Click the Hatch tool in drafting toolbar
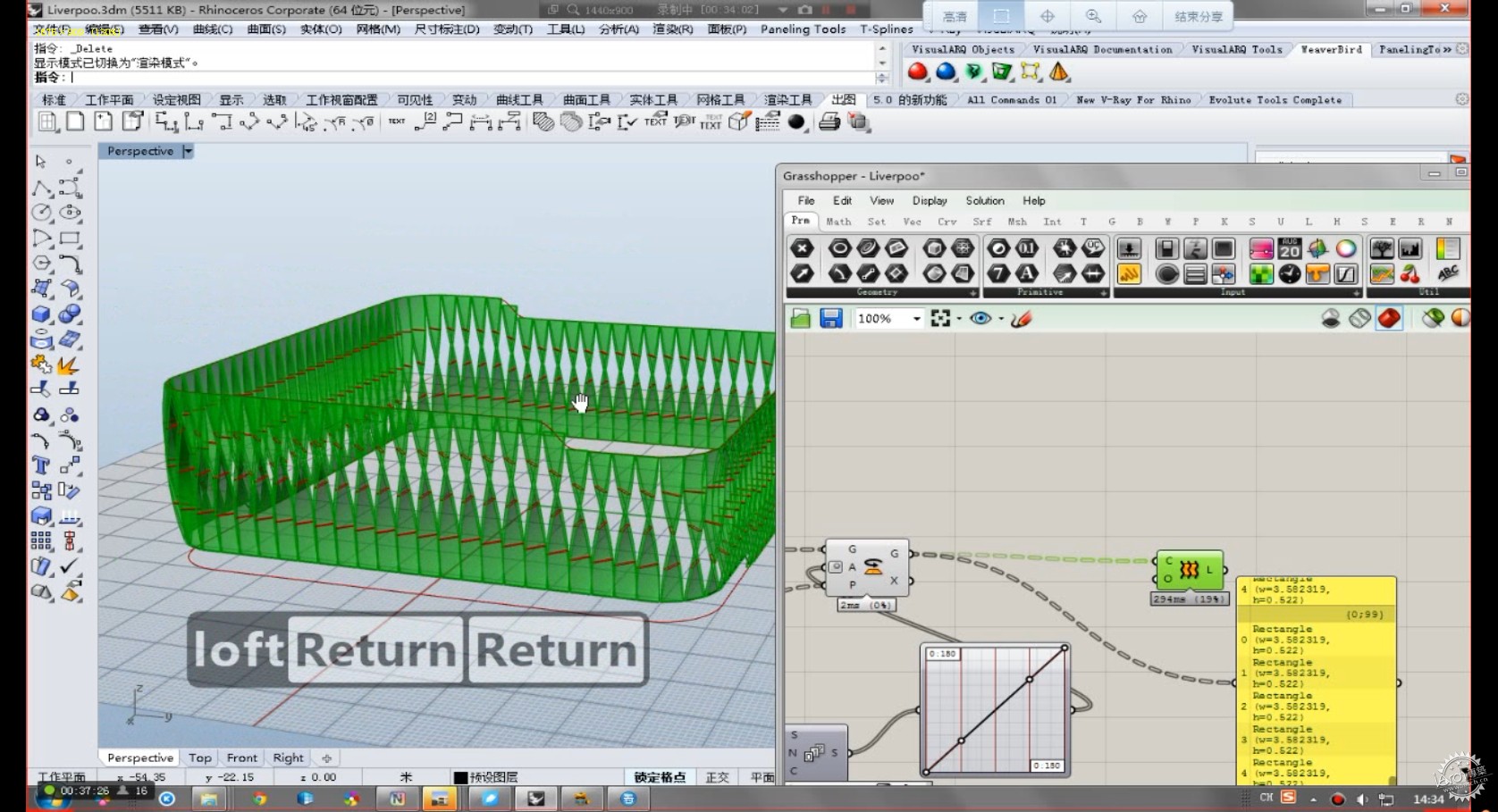 click(x=543, y=121)
